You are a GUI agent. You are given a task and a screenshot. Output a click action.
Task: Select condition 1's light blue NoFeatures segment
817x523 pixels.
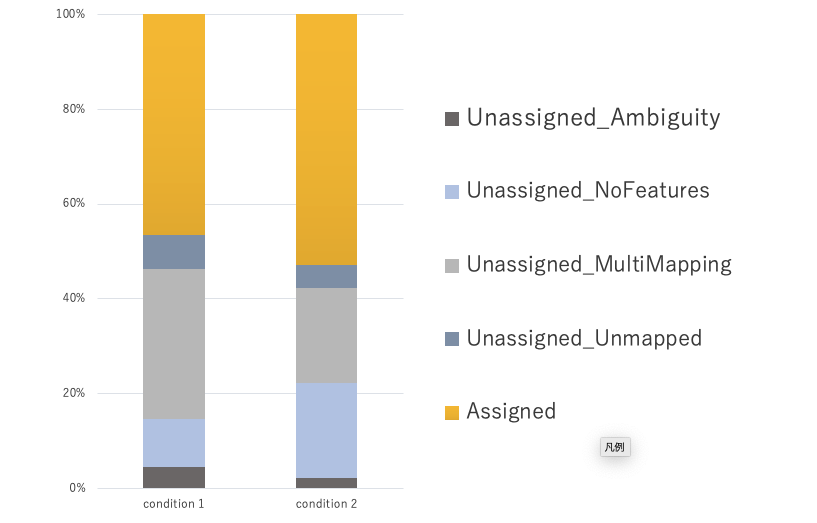point(174,442)
